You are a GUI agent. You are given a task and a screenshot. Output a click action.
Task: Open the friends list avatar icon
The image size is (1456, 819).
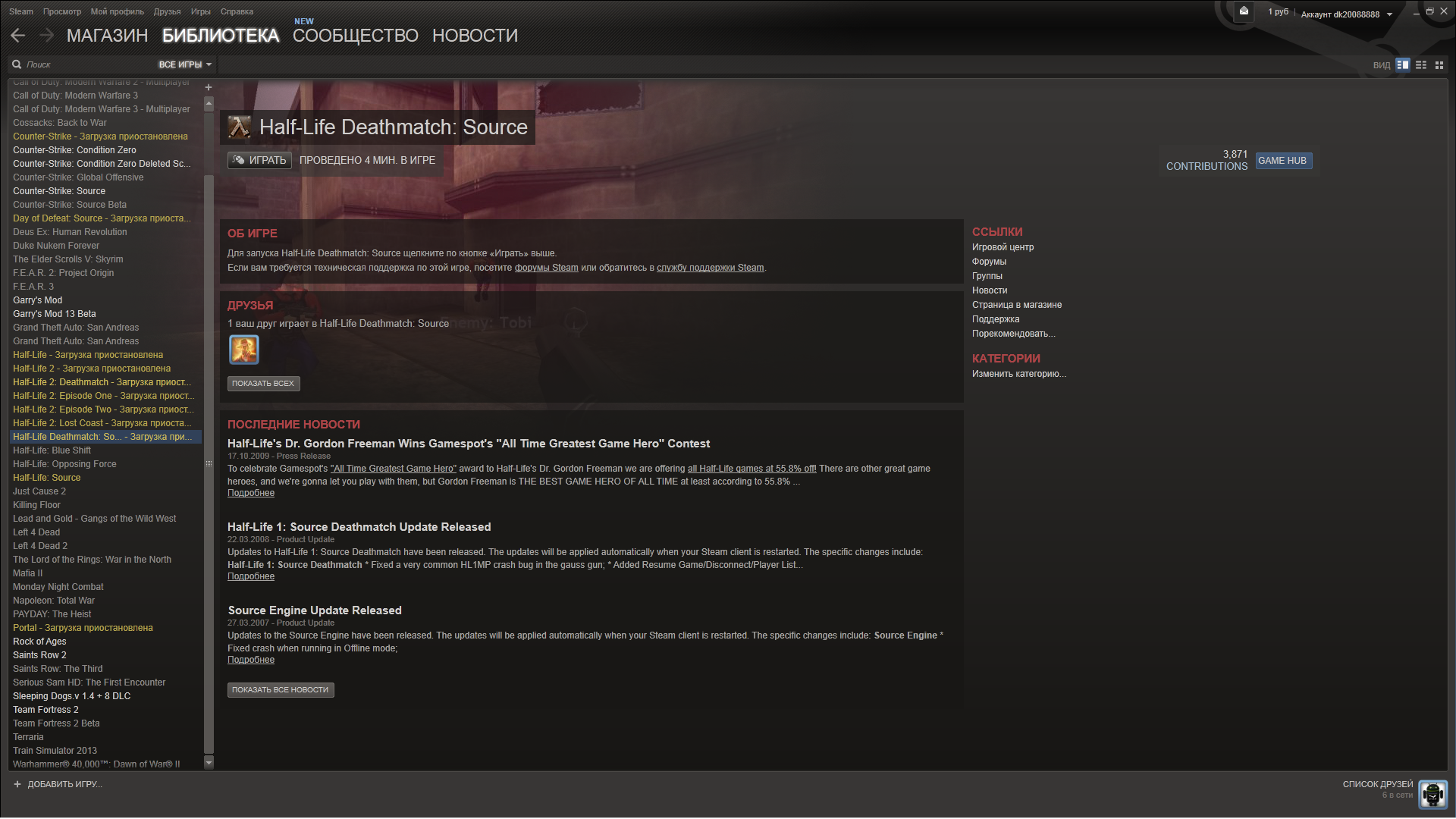tap(1432, 794)
